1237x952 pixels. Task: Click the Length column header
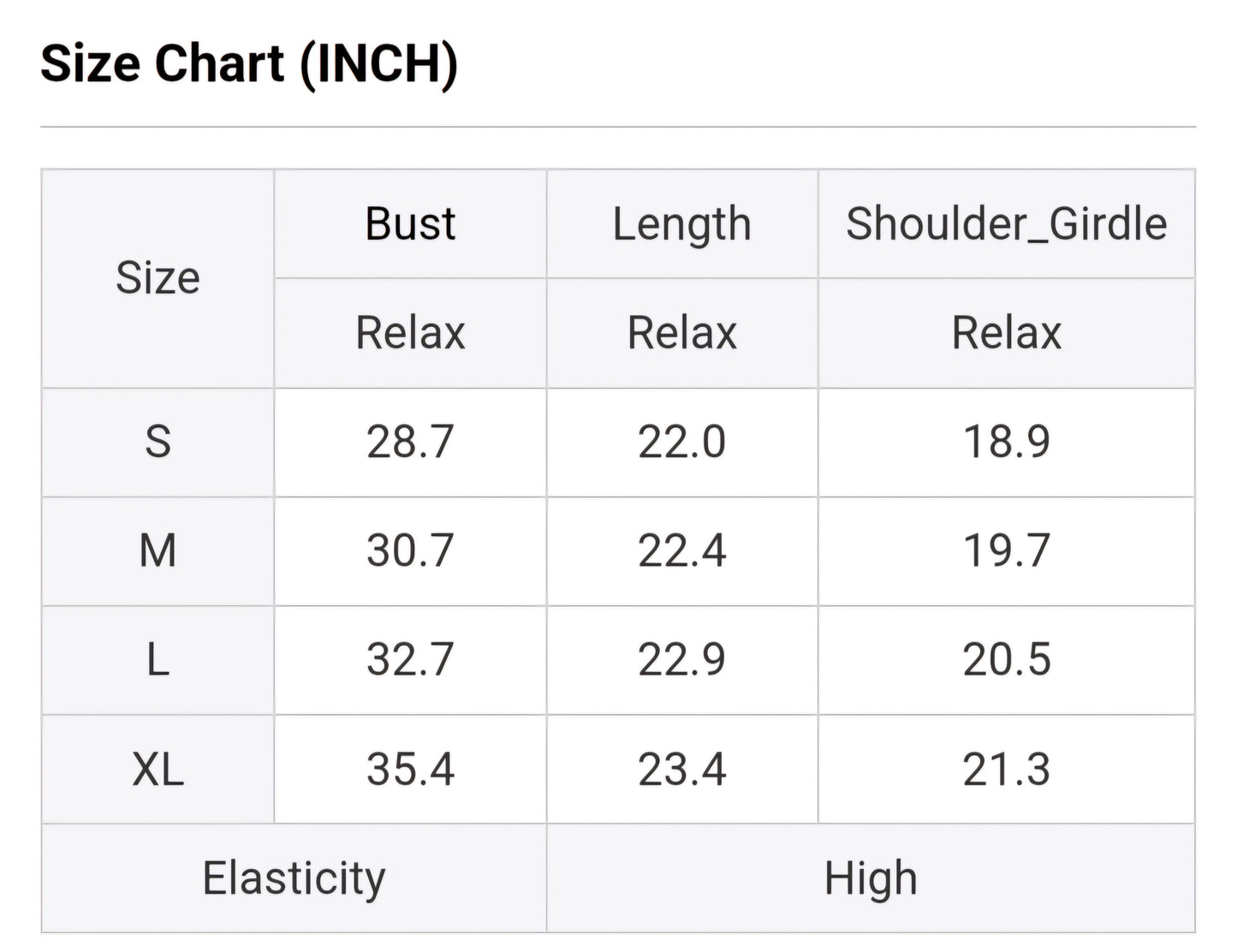682,224
